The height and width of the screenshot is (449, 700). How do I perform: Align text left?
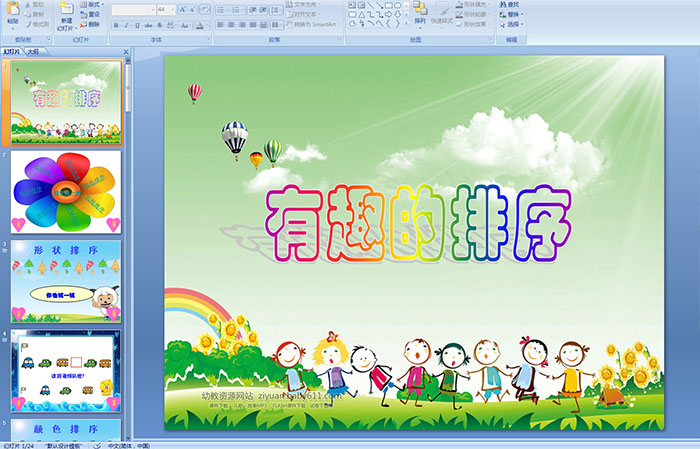221,25
